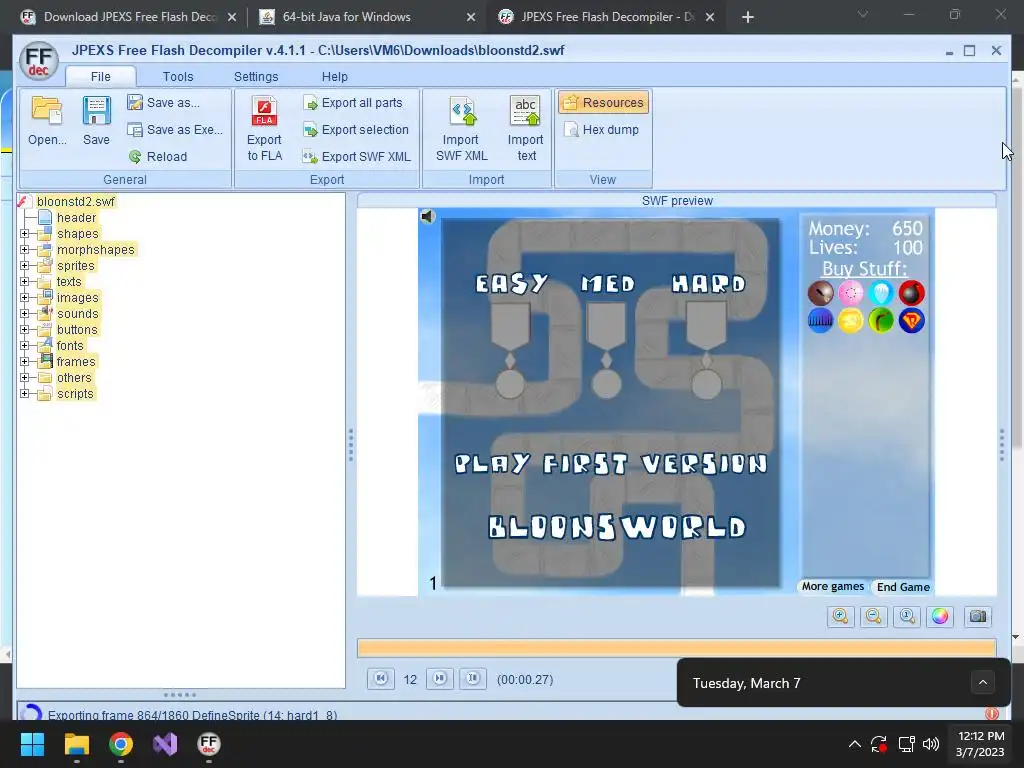Click More games button in preview

(833, 586)
